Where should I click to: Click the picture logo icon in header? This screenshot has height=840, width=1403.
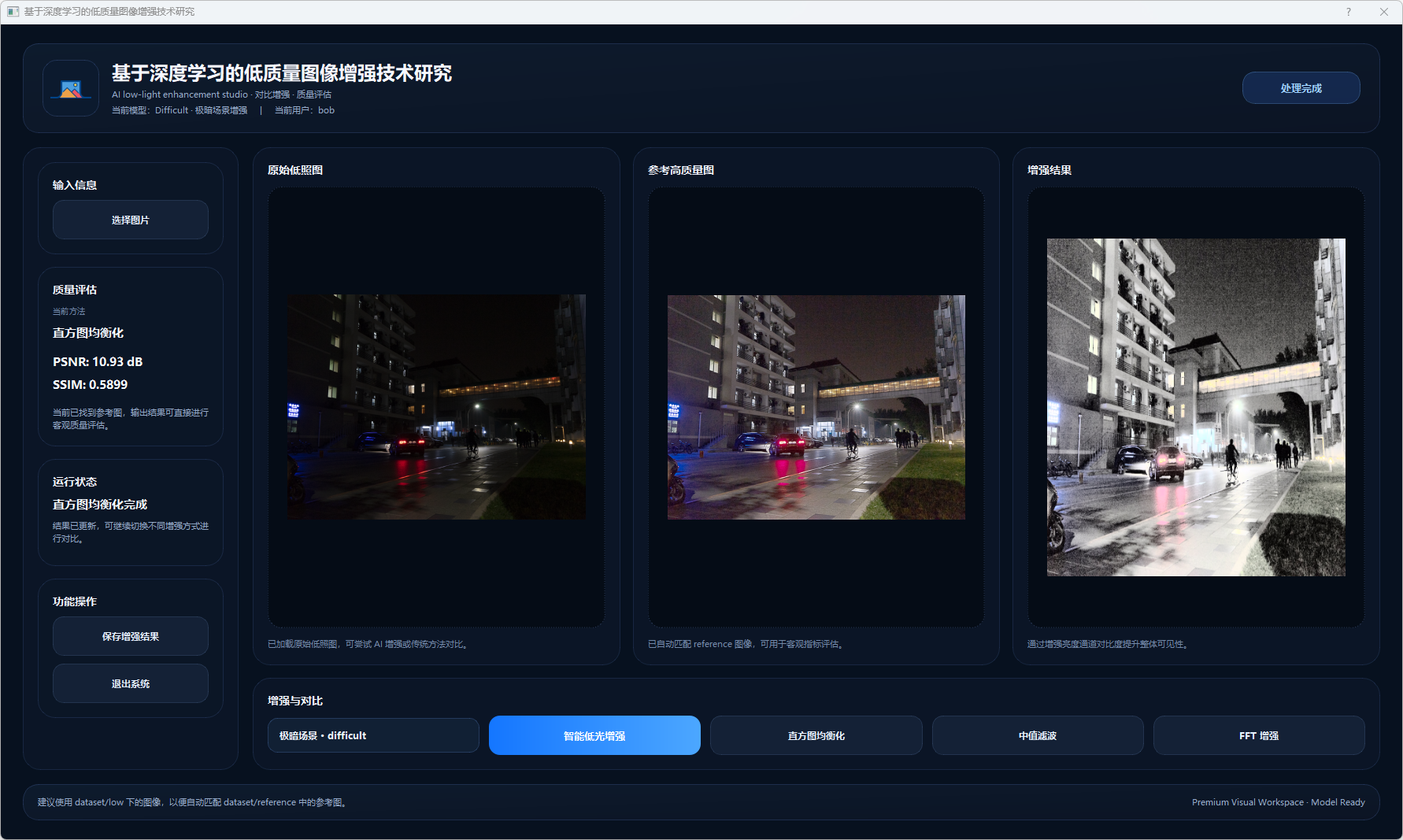pos(71,89)
